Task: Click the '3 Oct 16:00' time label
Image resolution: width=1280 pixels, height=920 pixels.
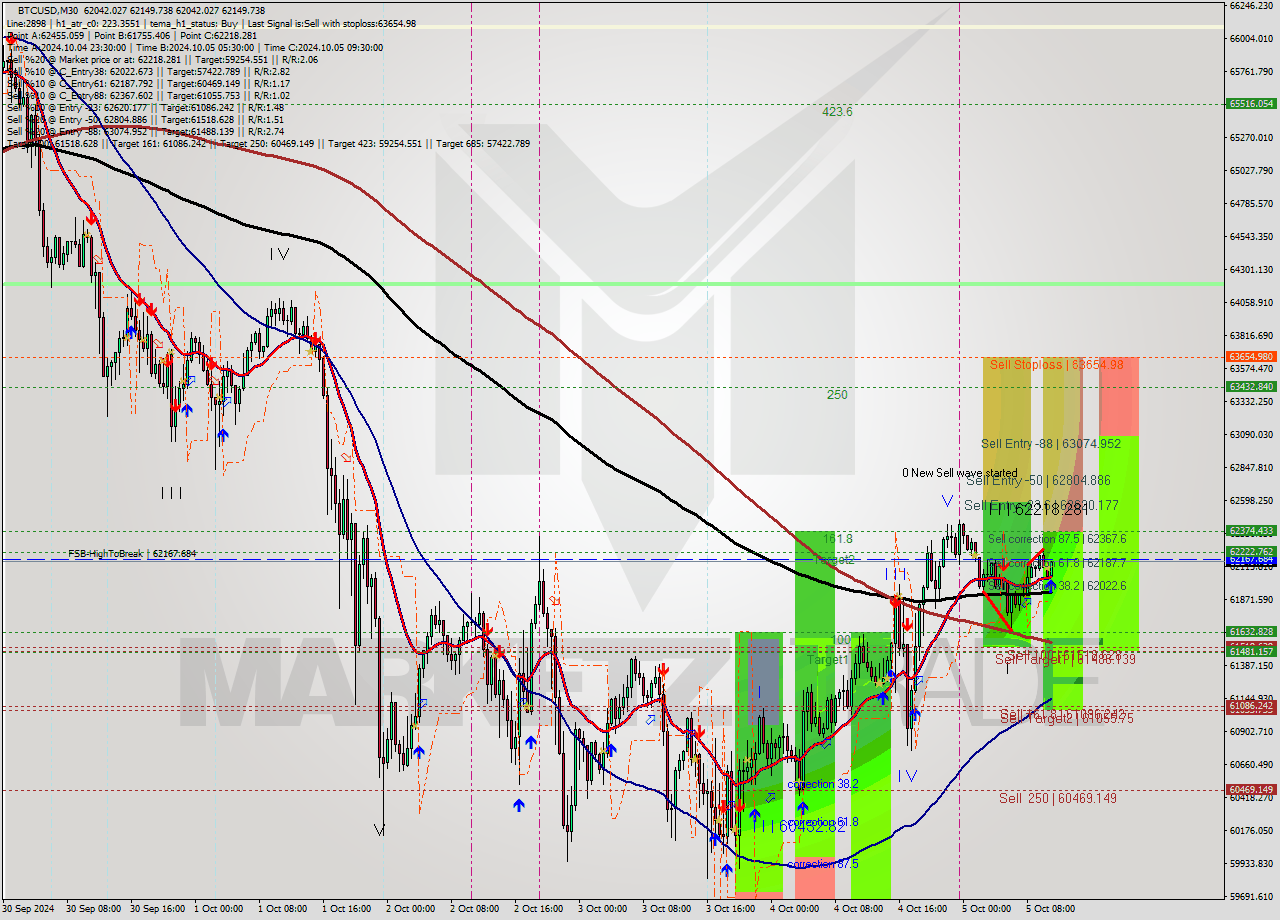Action: (731, 909)
